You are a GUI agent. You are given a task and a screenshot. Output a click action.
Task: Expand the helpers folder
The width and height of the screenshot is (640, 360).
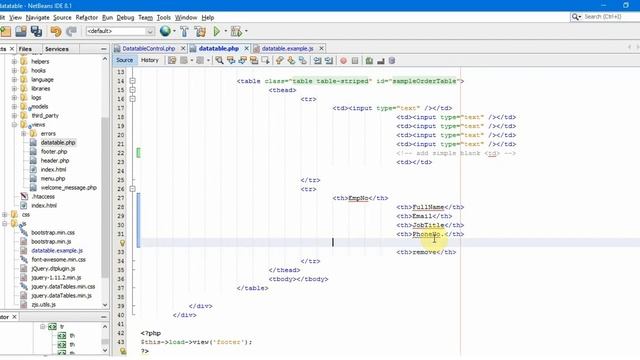tap(14, 62)
